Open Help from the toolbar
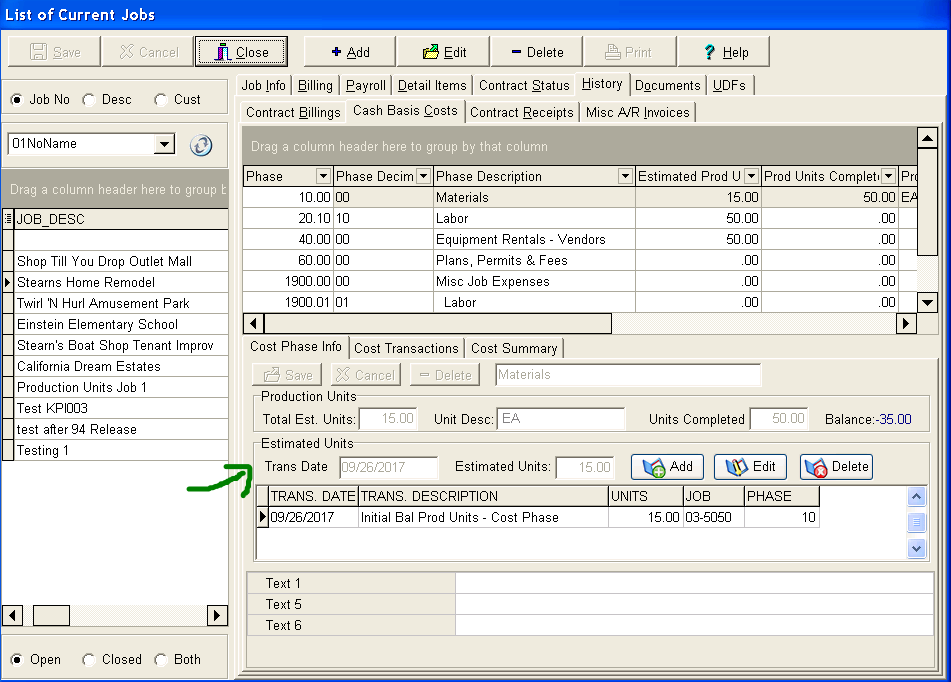Viewport: 951px width, 682px height. [x=724, y=52]
